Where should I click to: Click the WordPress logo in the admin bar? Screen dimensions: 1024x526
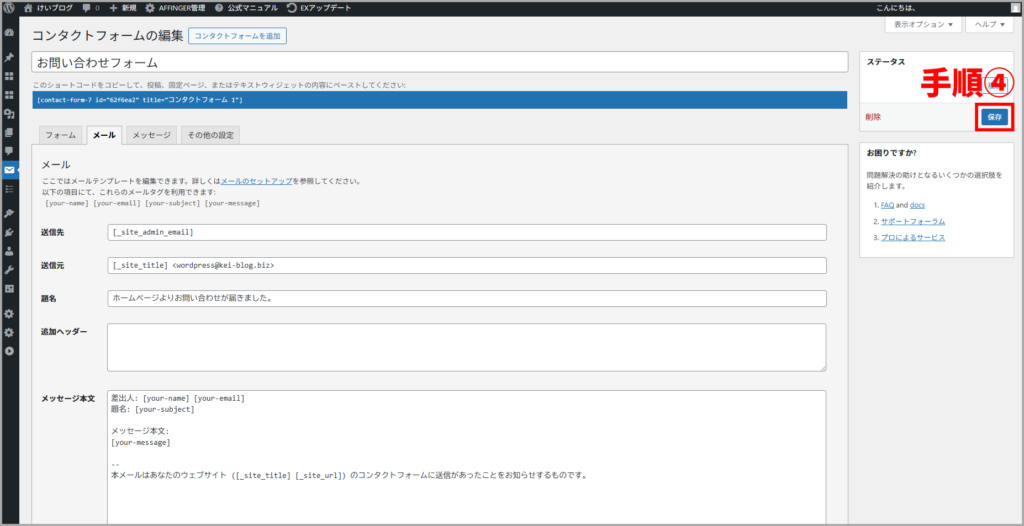tap(10, 8)
